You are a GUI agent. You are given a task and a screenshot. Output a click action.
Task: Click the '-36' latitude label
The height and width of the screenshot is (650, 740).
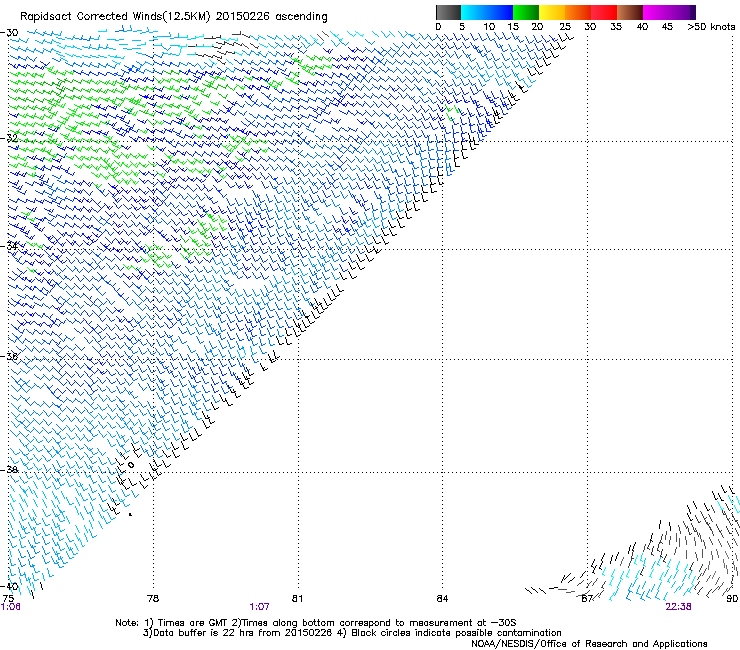pos(9,356)
